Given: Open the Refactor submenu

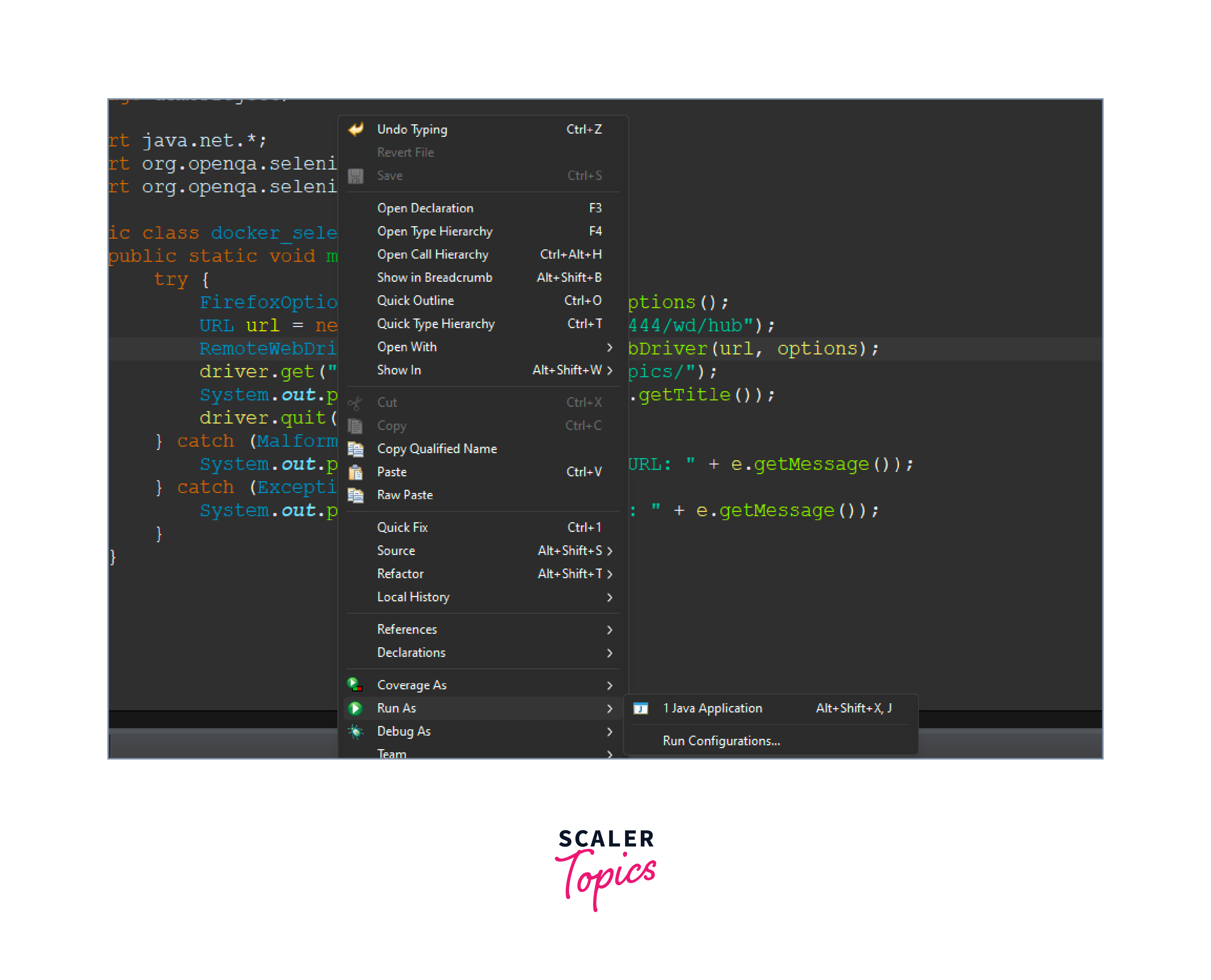Looking at the screenshot, I should [401, 574].
